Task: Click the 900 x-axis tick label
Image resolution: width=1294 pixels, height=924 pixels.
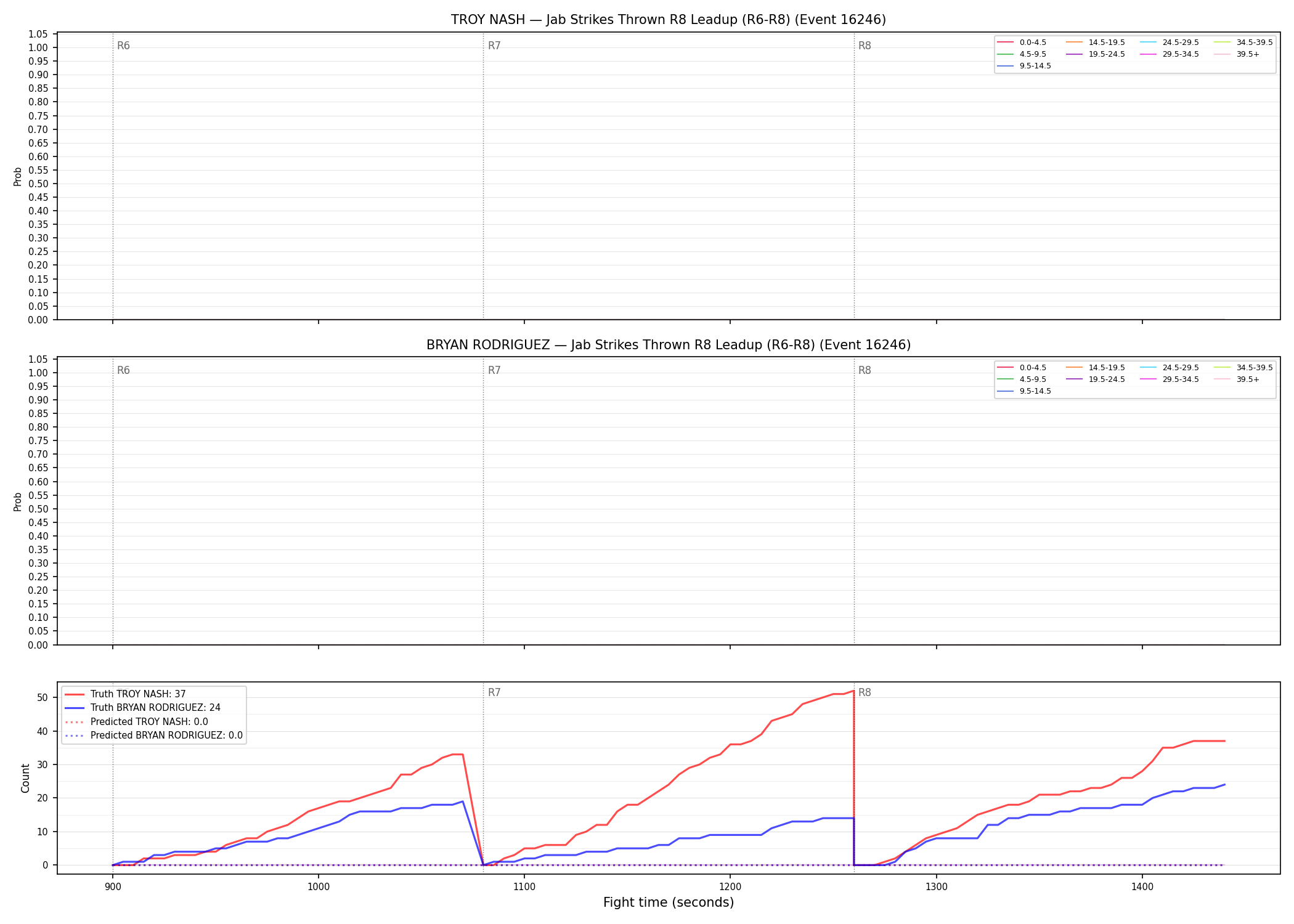Action: coord(113,886)
